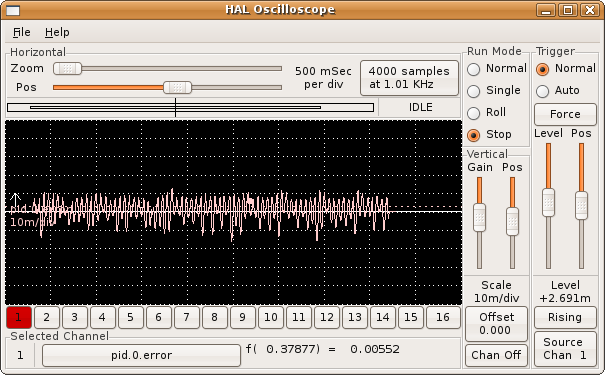Select channel 15 button

pos(411,318)
